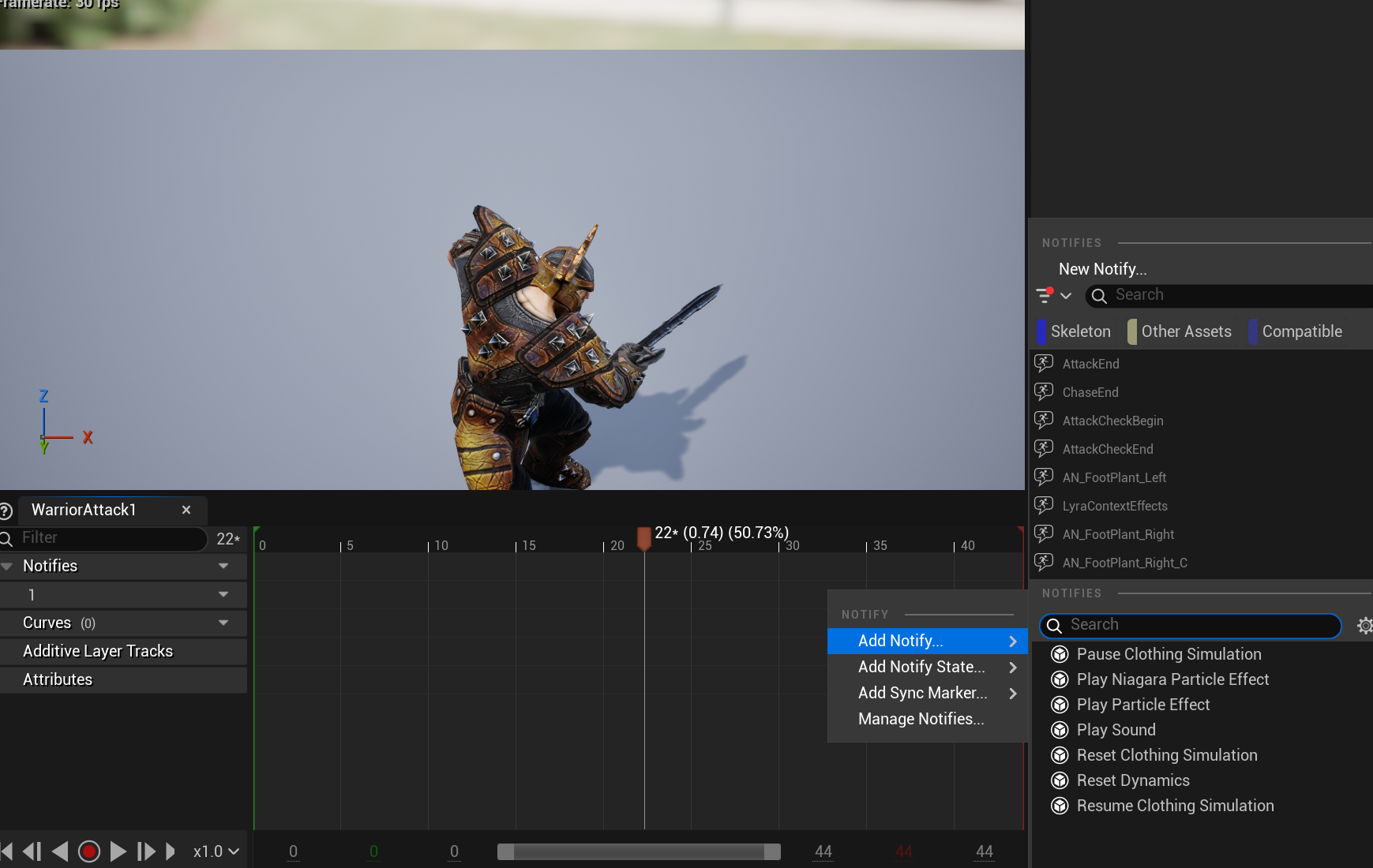Click the Play Niagara Particle Effect icon
This screenshot has width=1373, height=868.
[x=1060, y=679]
